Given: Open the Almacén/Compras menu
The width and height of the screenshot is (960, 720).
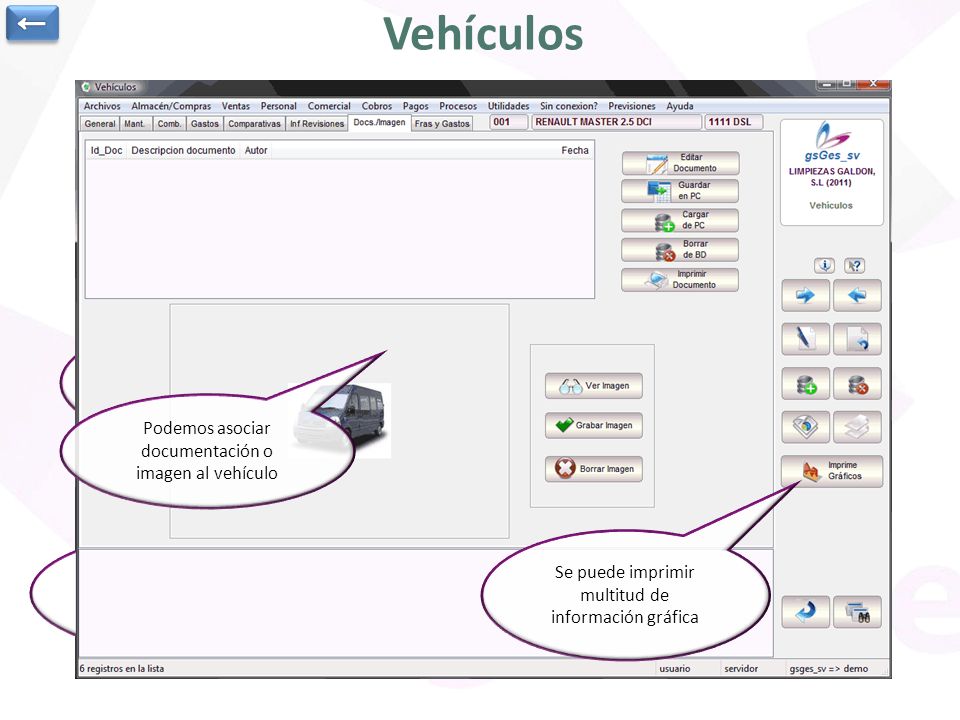Looking at the screenshot, I should 171,106.
